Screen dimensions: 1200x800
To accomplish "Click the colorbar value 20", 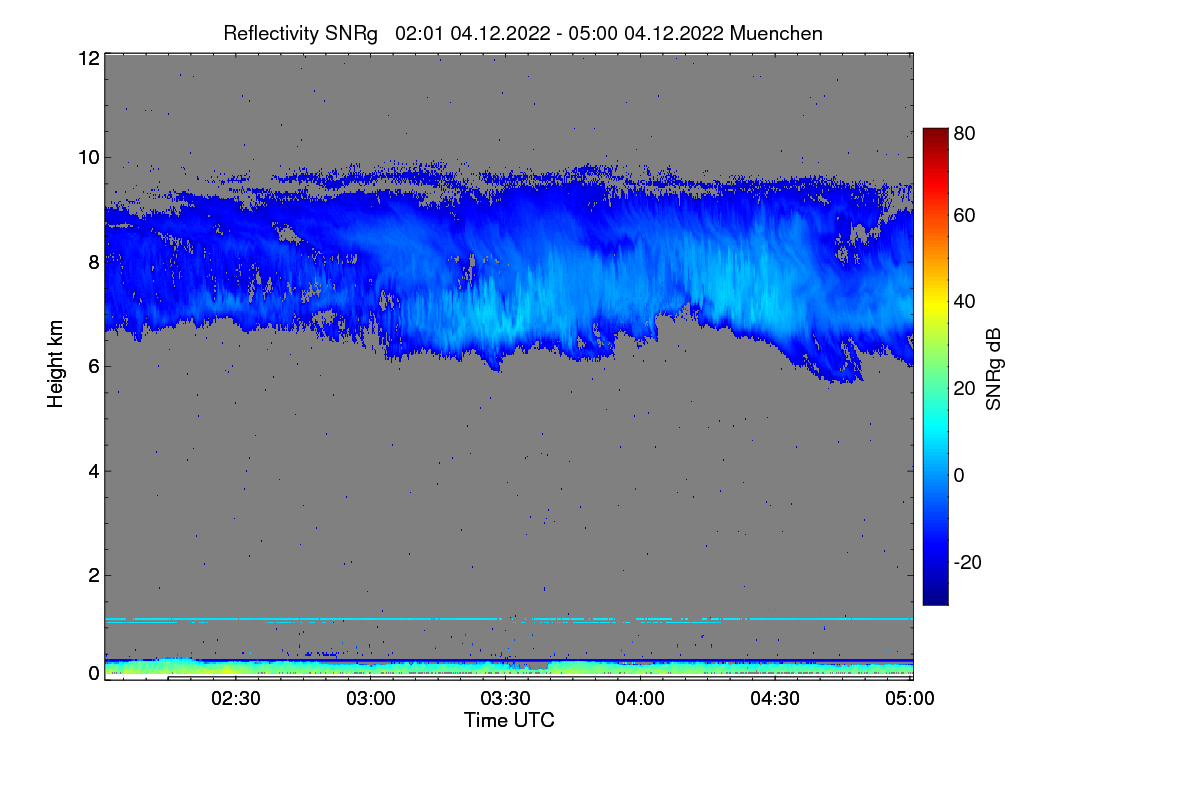I will pyautogui.click(x=965, y=388).
